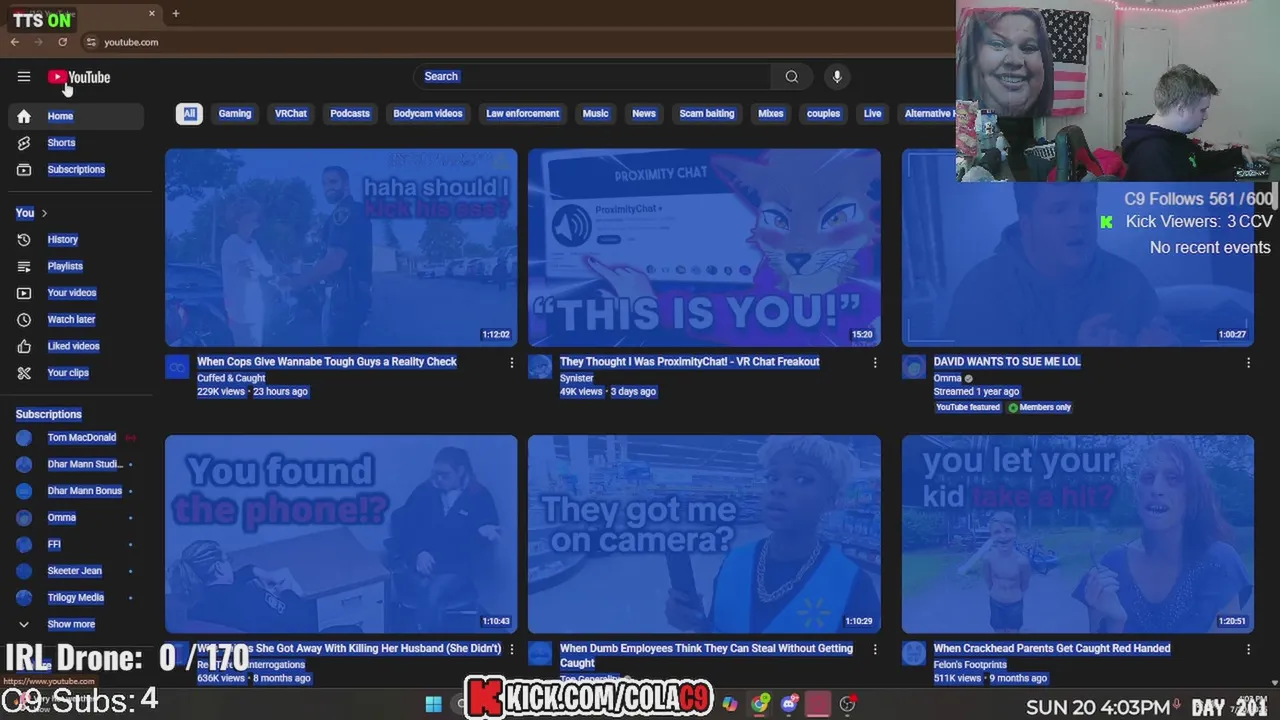This screenshot has width=1280, height=720.
Task: Select the All filter chip
Action: point(189,113)
